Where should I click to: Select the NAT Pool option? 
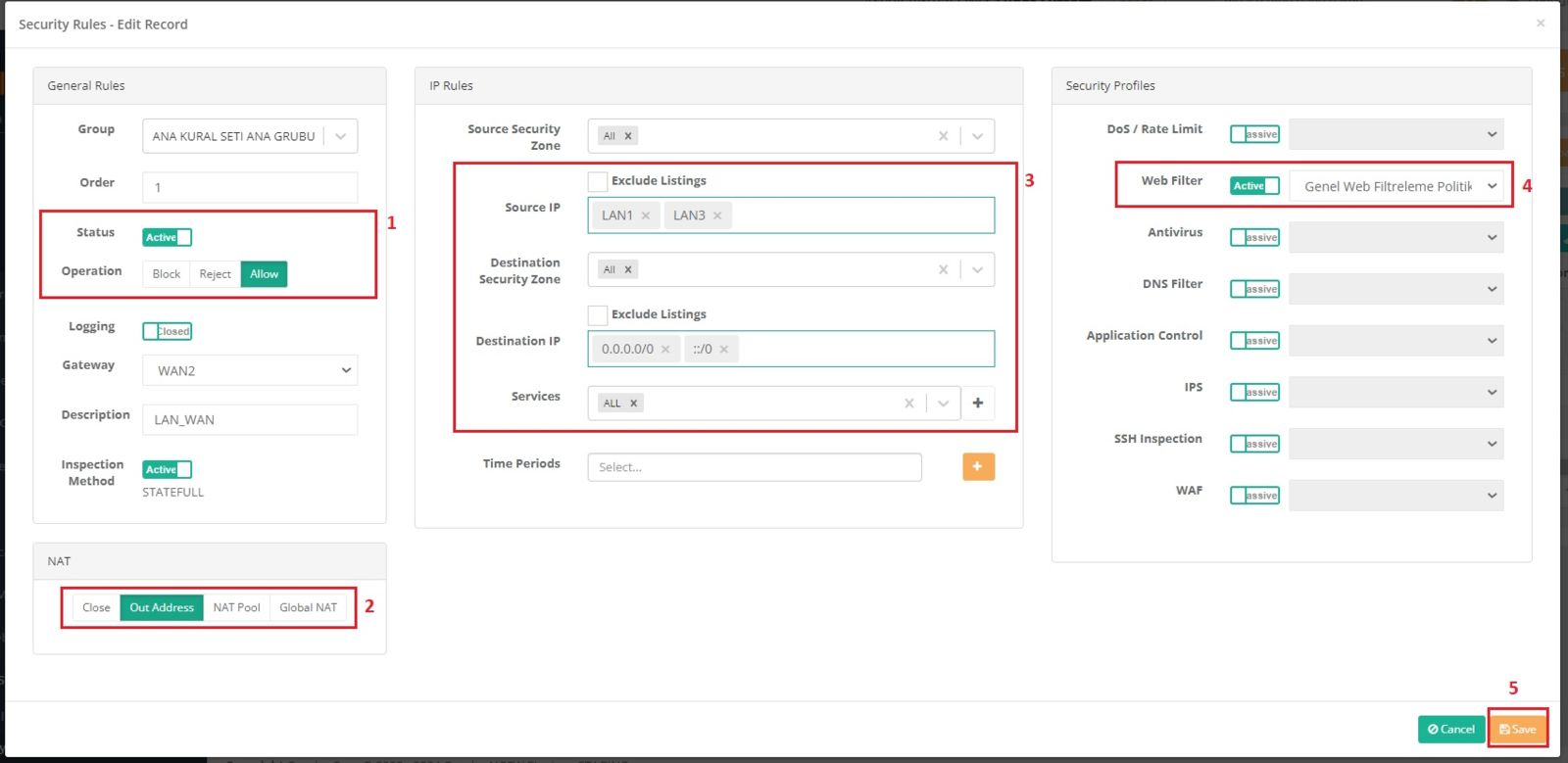(x=236, y=607)
